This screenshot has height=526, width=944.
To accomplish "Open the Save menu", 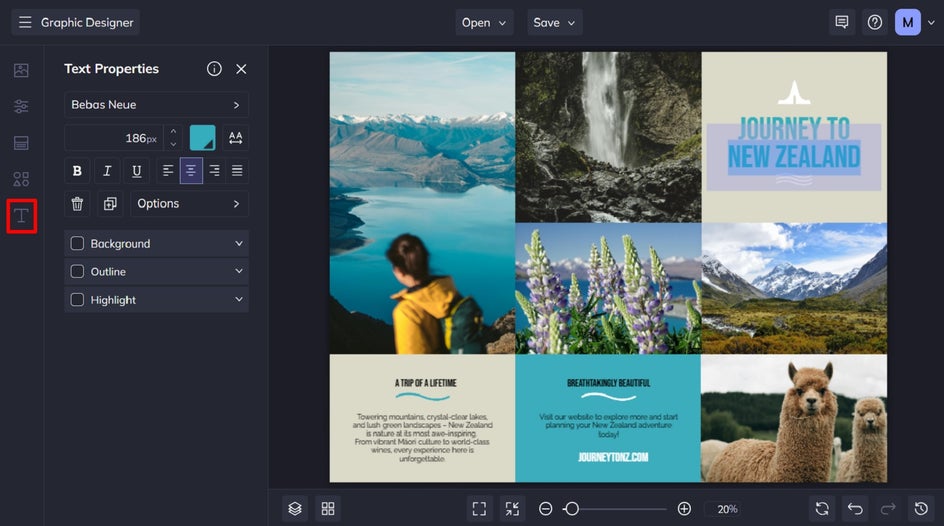I will pos(554,22).
